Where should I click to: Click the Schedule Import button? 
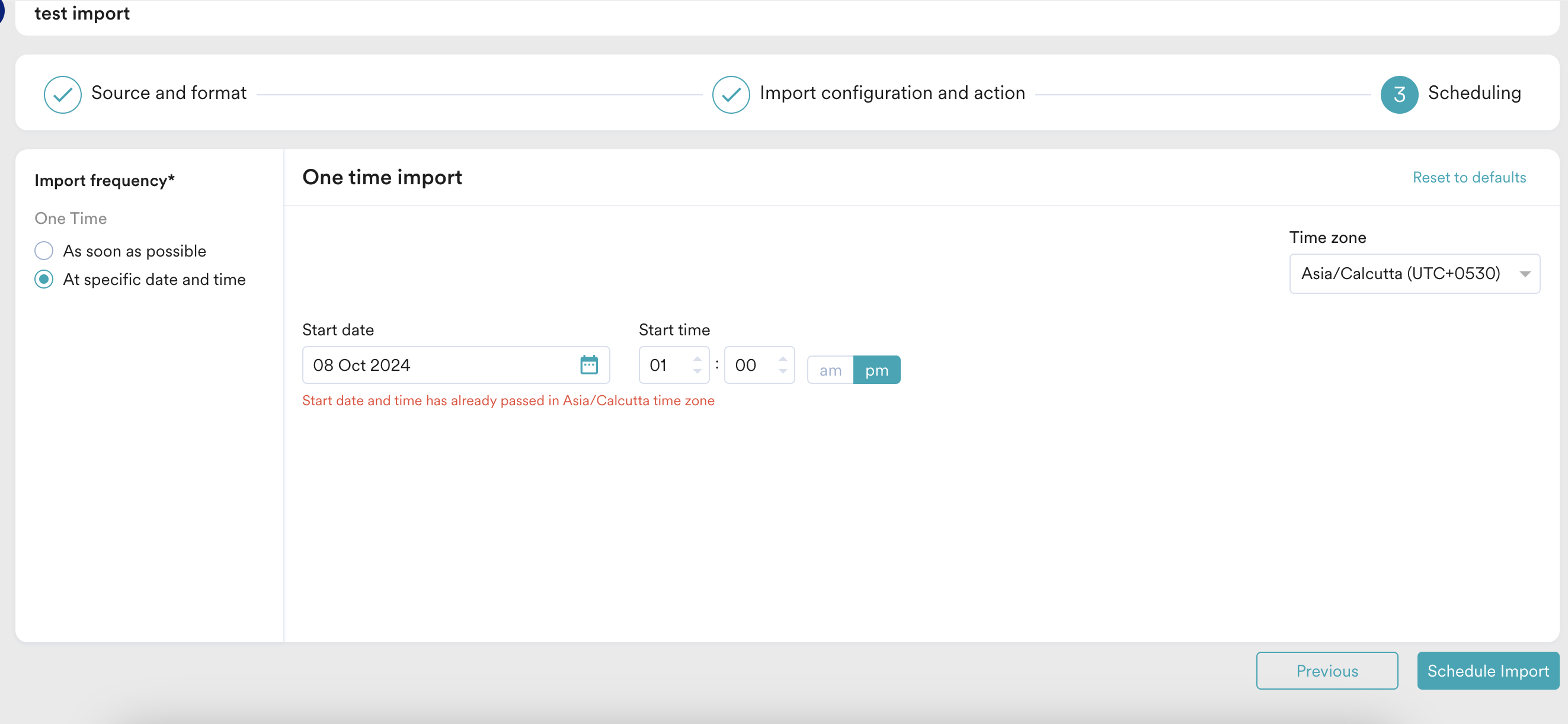1487,671
